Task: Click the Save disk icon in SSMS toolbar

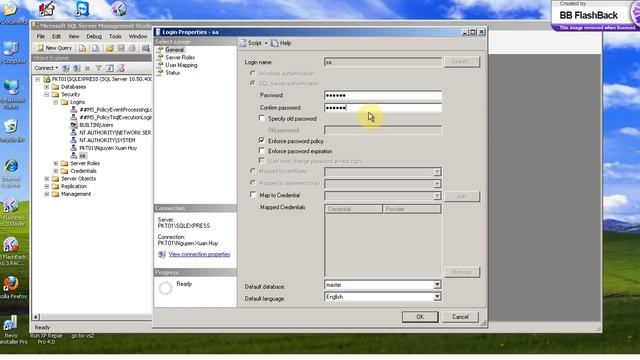Action: 121,48
